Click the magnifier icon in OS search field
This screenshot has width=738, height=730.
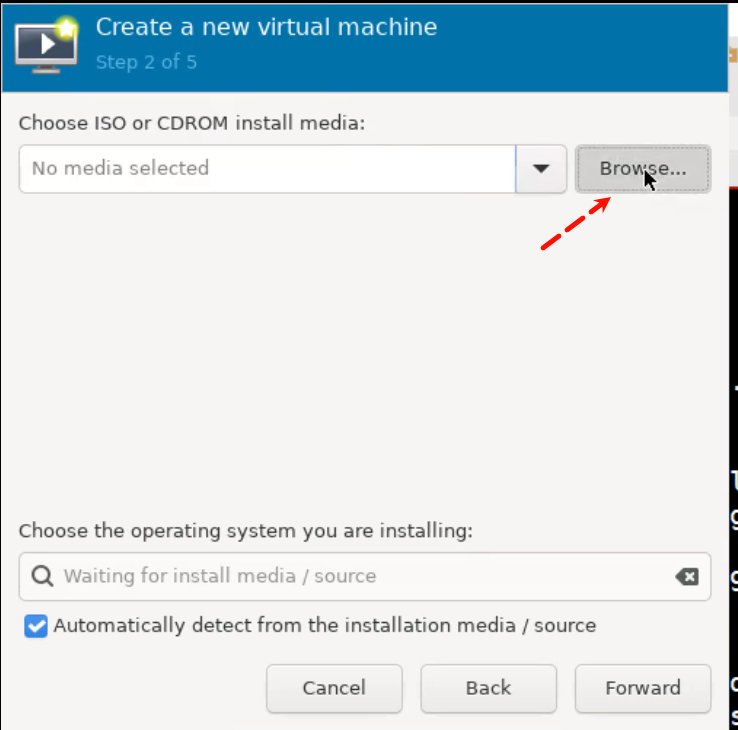pyautogui.click(x=42, y=576)
